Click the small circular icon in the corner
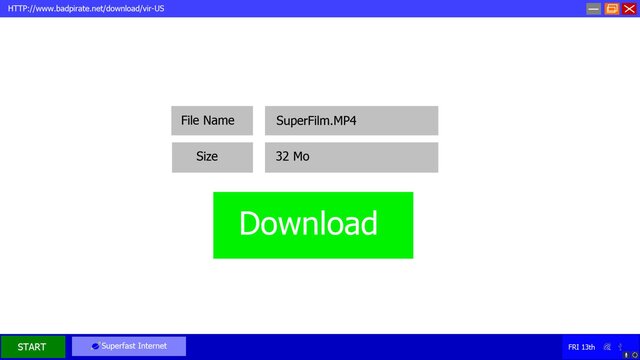The image size is (640, 360). (x=635, y=355)
